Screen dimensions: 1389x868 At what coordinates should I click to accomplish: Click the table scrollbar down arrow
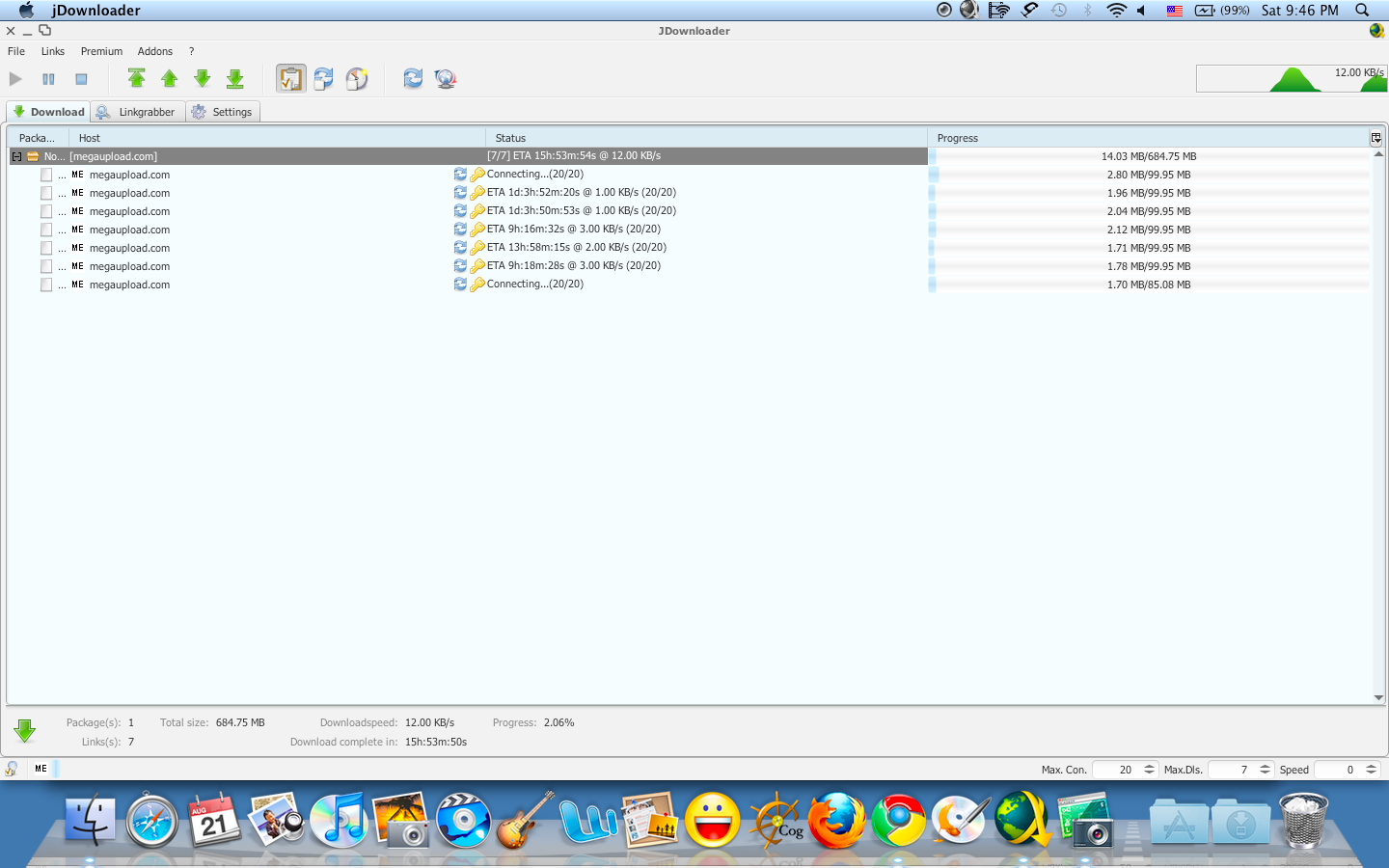pyautogui.click(x=1378, y=697)
